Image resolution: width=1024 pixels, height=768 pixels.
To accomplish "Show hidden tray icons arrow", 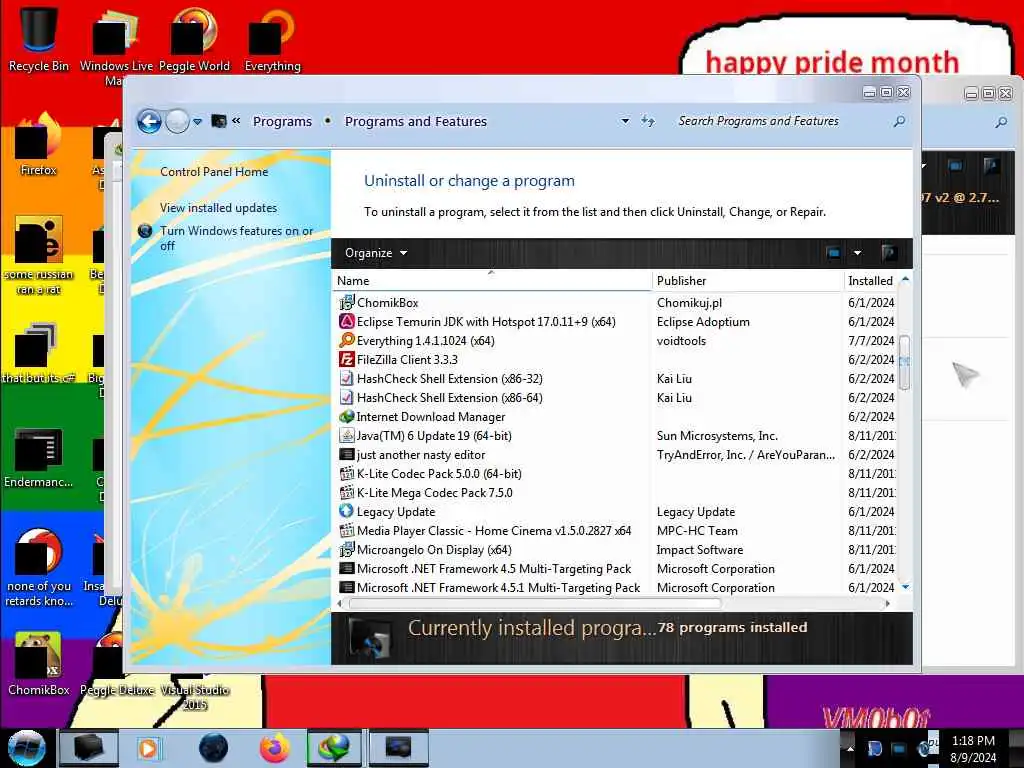I will [x=850, y=748].
